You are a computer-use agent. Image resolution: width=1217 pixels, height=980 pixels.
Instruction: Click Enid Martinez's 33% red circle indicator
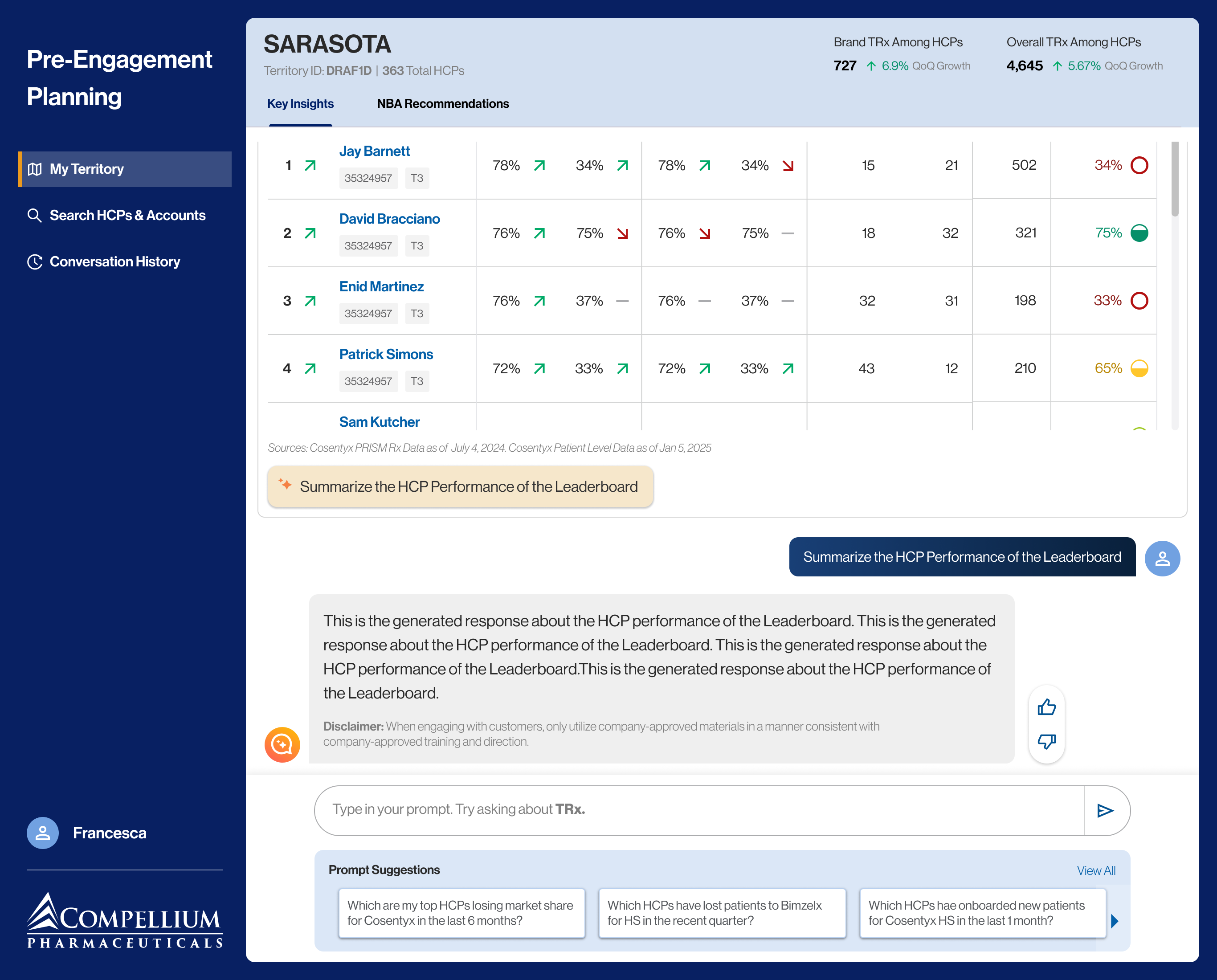[x=1139, y=301]
